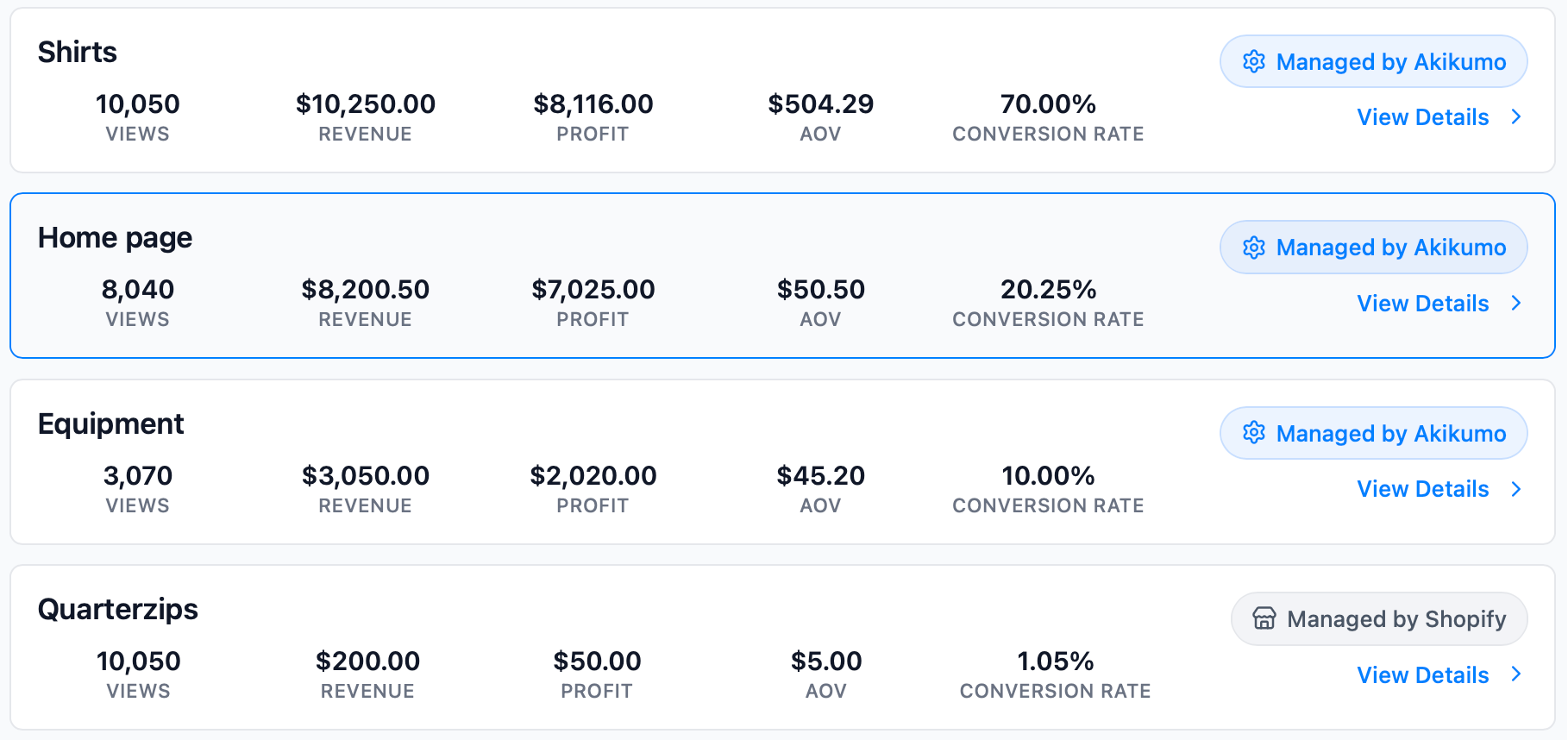Screen dimensions: 1568x740
Task: Click storefront icon in Quarterzips Shopify badge
Action: click(x=1264, y=618)
